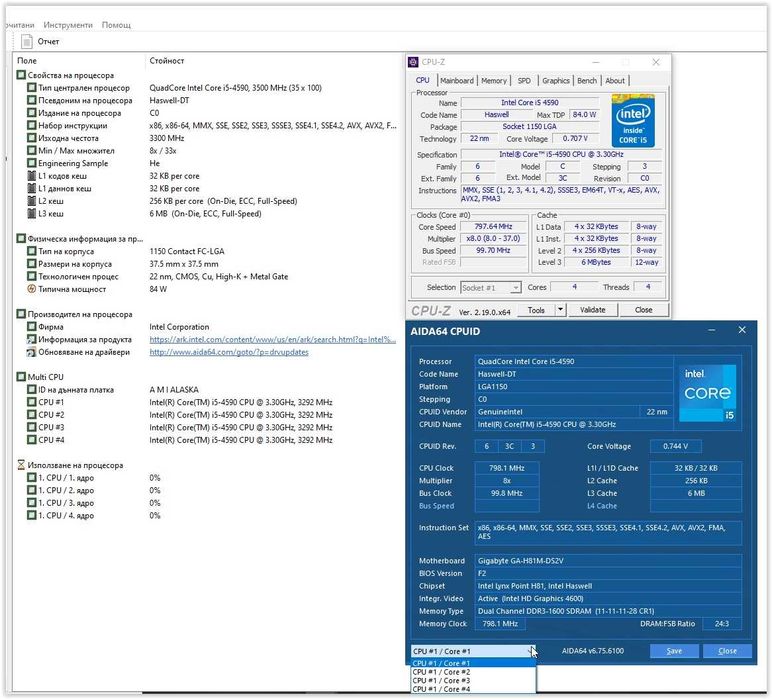Click the Intel Core i5 logo in CPU-Z
This screenshot has height=699, width=772.
[633, 121]
